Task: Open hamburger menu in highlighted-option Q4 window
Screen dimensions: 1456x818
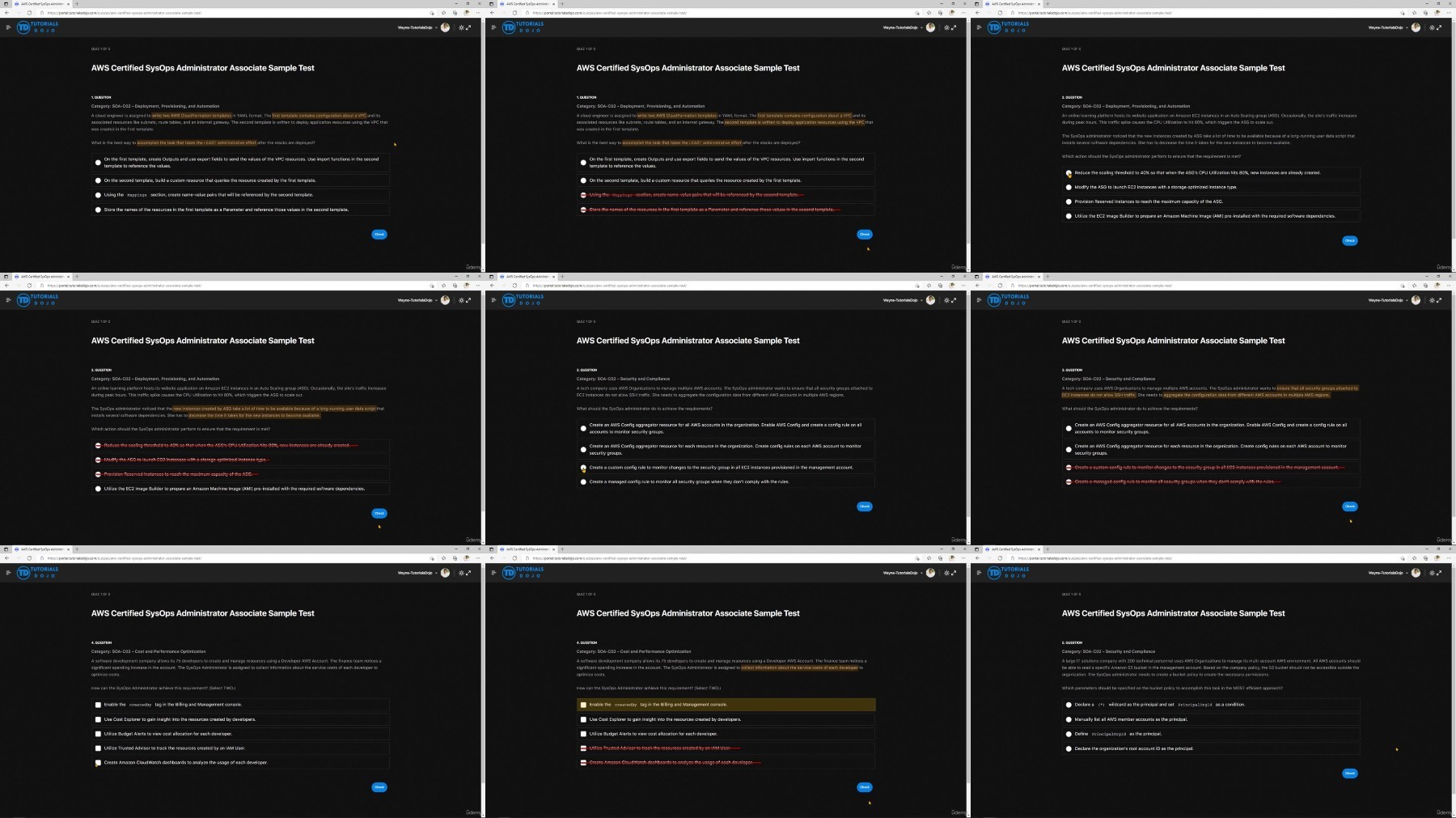Action: pyautogui.click(x=493, y=573)
